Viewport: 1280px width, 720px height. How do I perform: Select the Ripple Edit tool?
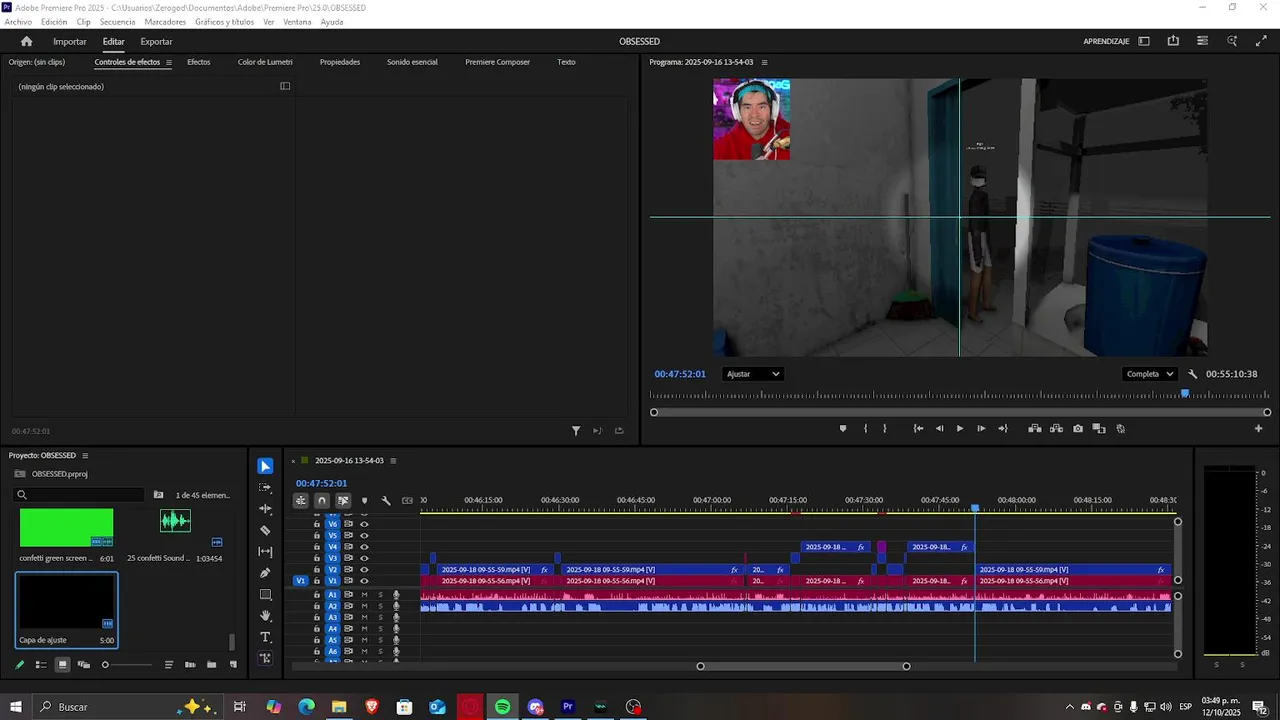(x=265, y=509)
